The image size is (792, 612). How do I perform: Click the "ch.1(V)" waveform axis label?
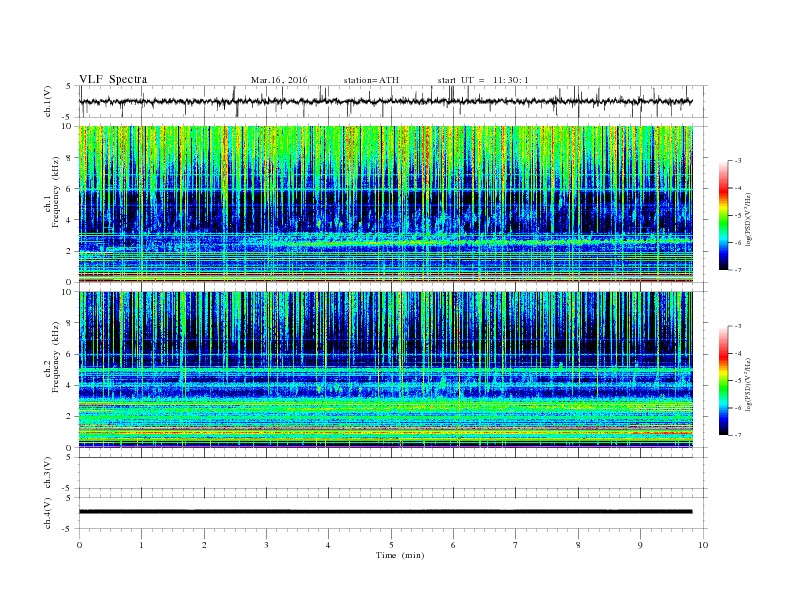[x=48, y=101]
